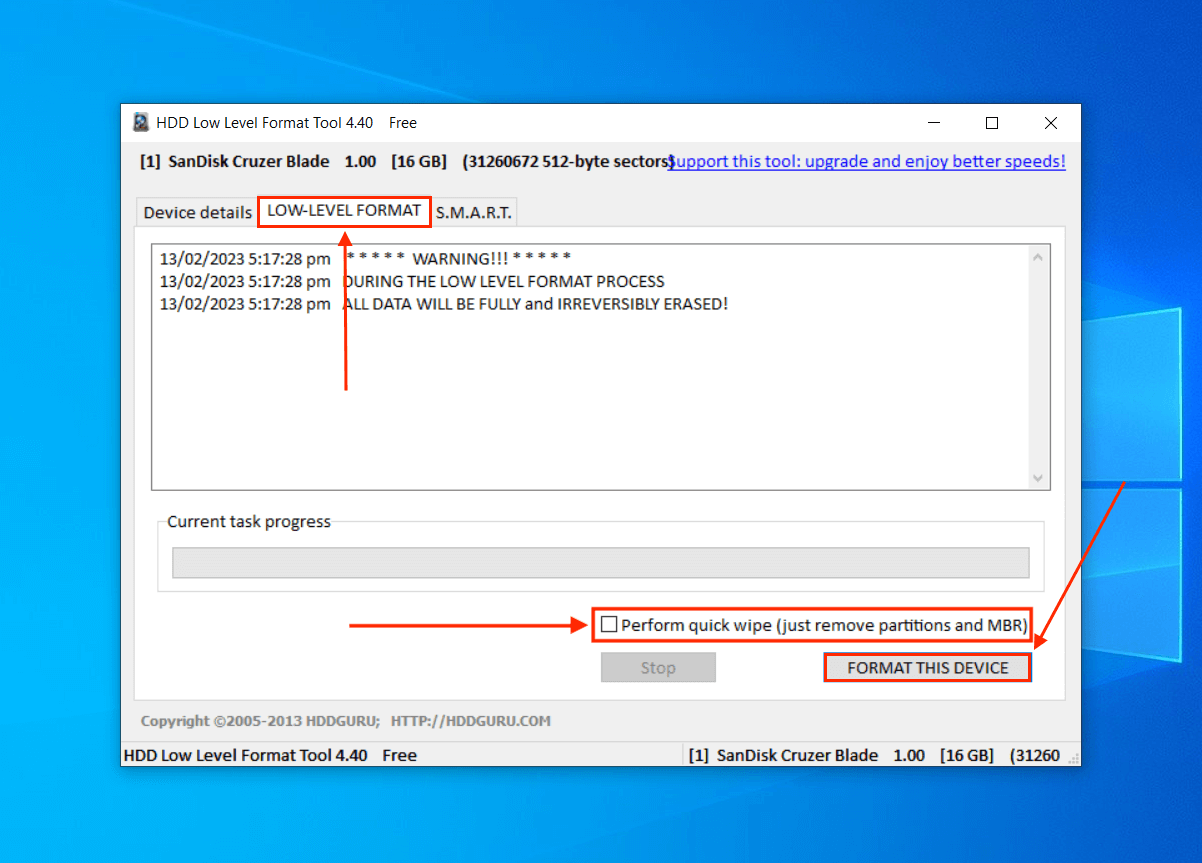Open the Support this tool upgrade link

click(867, 161)
